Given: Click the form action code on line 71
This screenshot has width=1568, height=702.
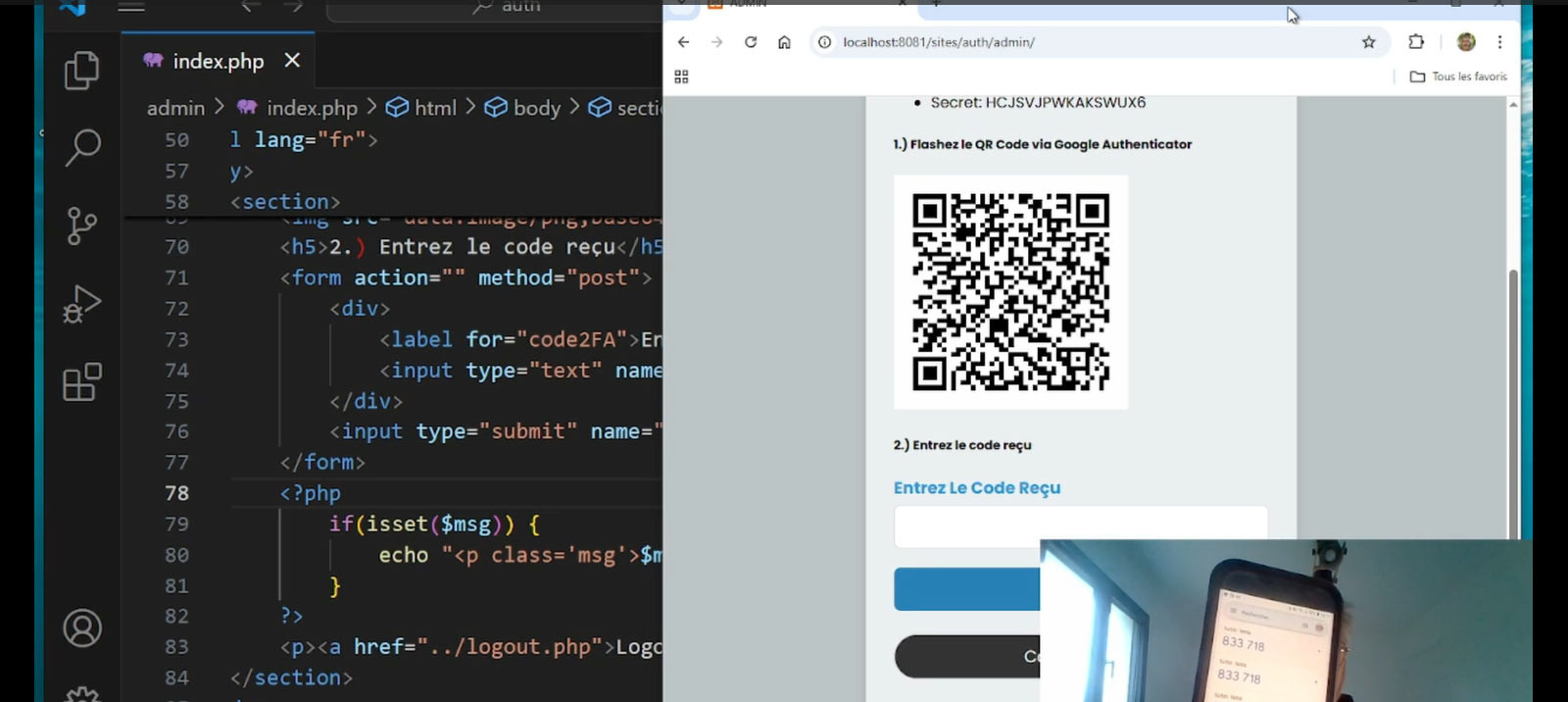Looking at the screenshot, I should tap(465, 277).
